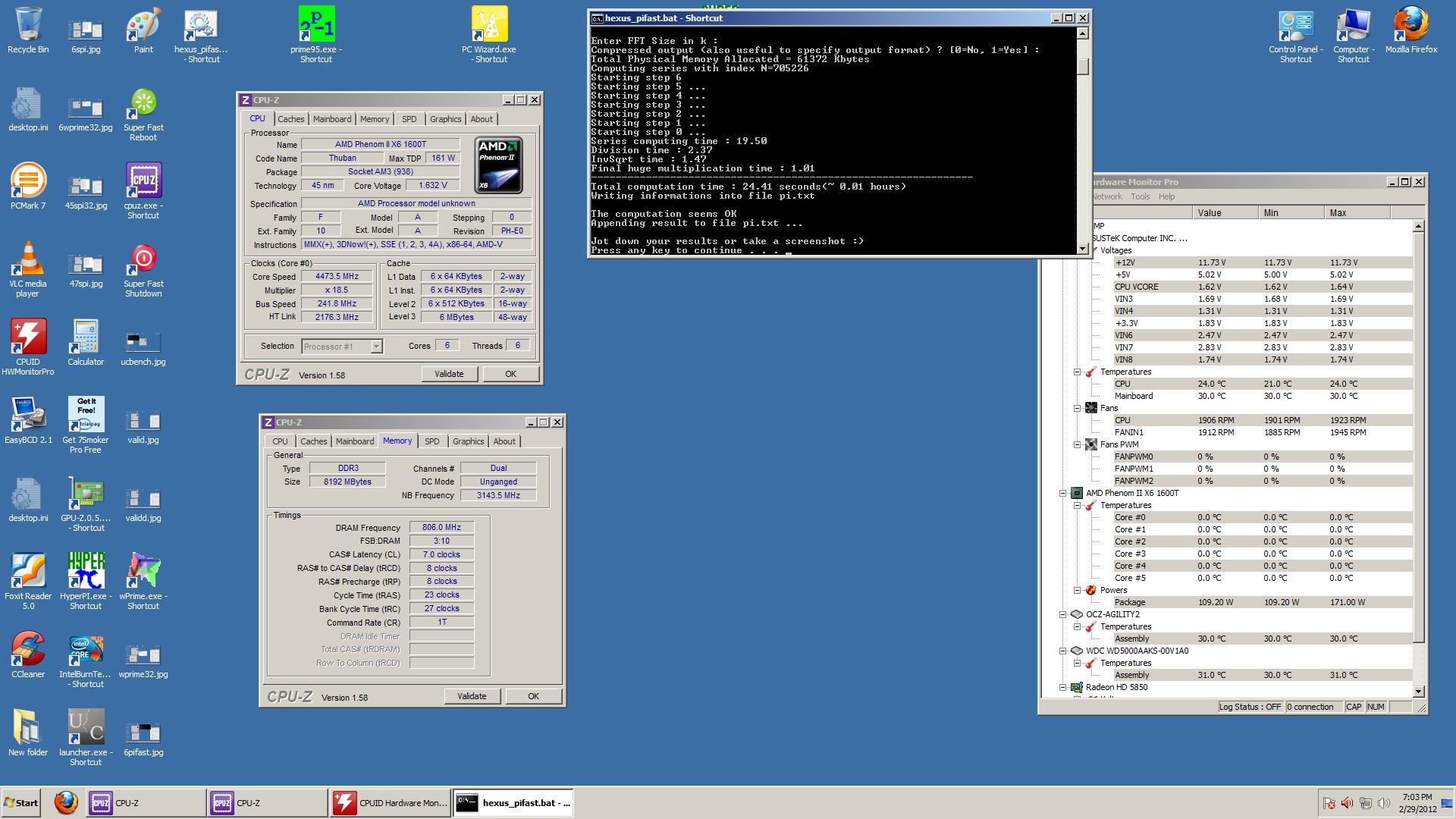The height and width of the screenshot is (819, 1456).
Task: Open Control Panel shortcut icon
Action: [1296, 36]
